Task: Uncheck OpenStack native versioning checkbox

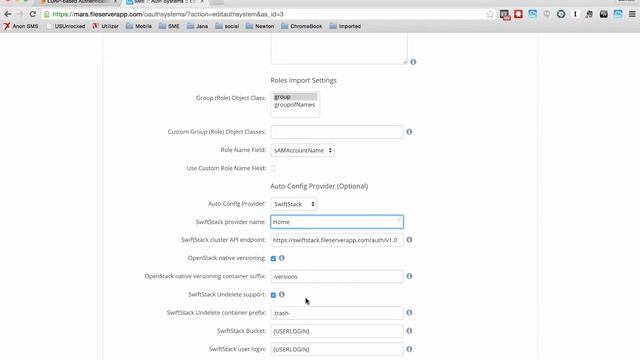Action: (273, 258)
